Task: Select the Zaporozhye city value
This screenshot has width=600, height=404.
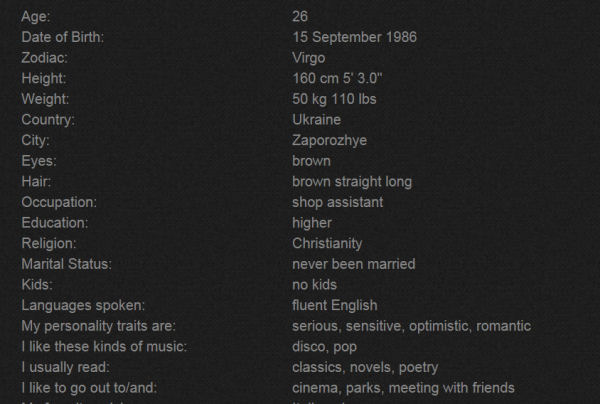Action: pyautogui.click(x=329, y=140)
